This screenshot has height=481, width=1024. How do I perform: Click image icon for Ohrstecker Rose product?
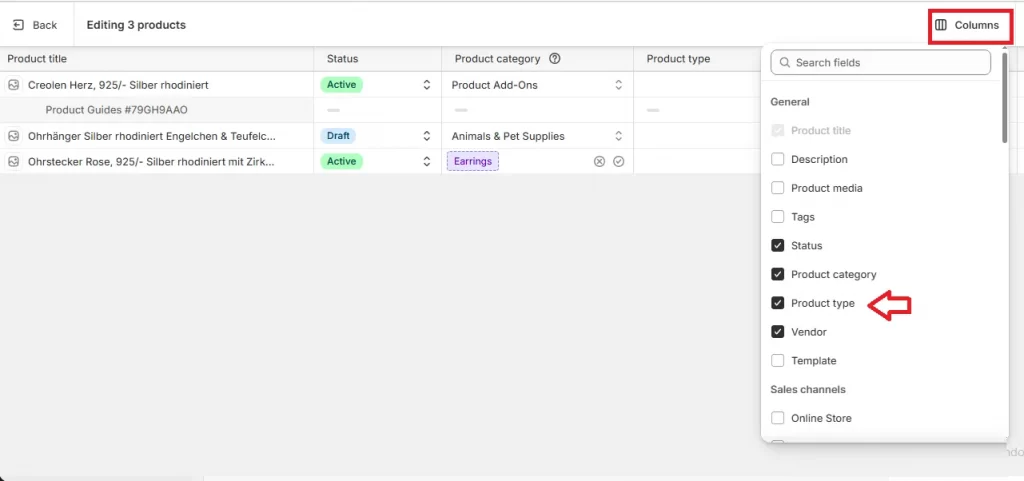[13, 161]
